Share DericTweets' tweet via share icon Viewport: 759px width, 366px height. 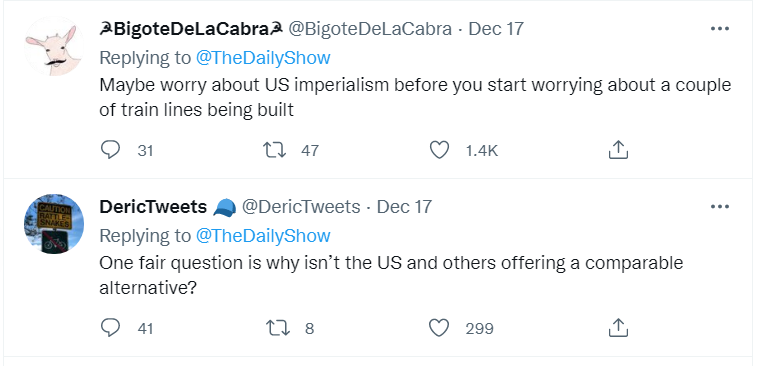[x=618, y=328]
